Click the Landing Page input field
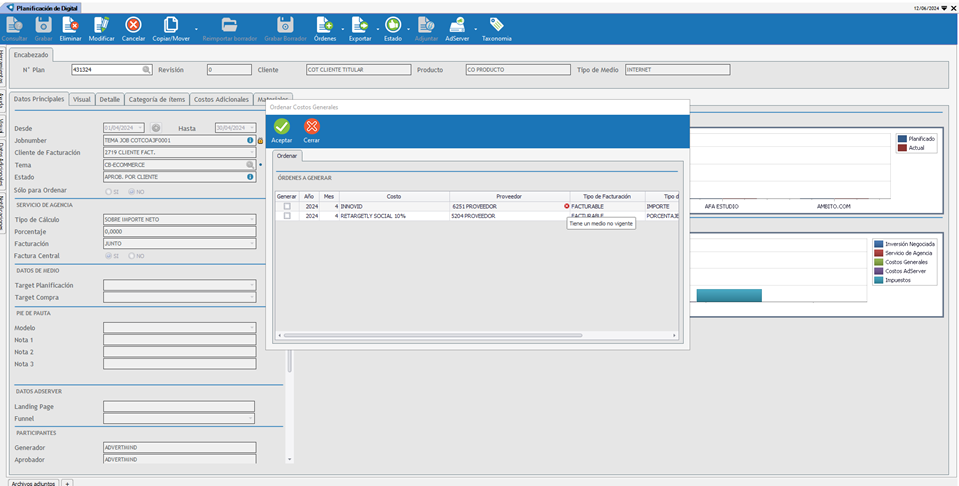This screenshot has height=486, width=959. pos(179,407)
